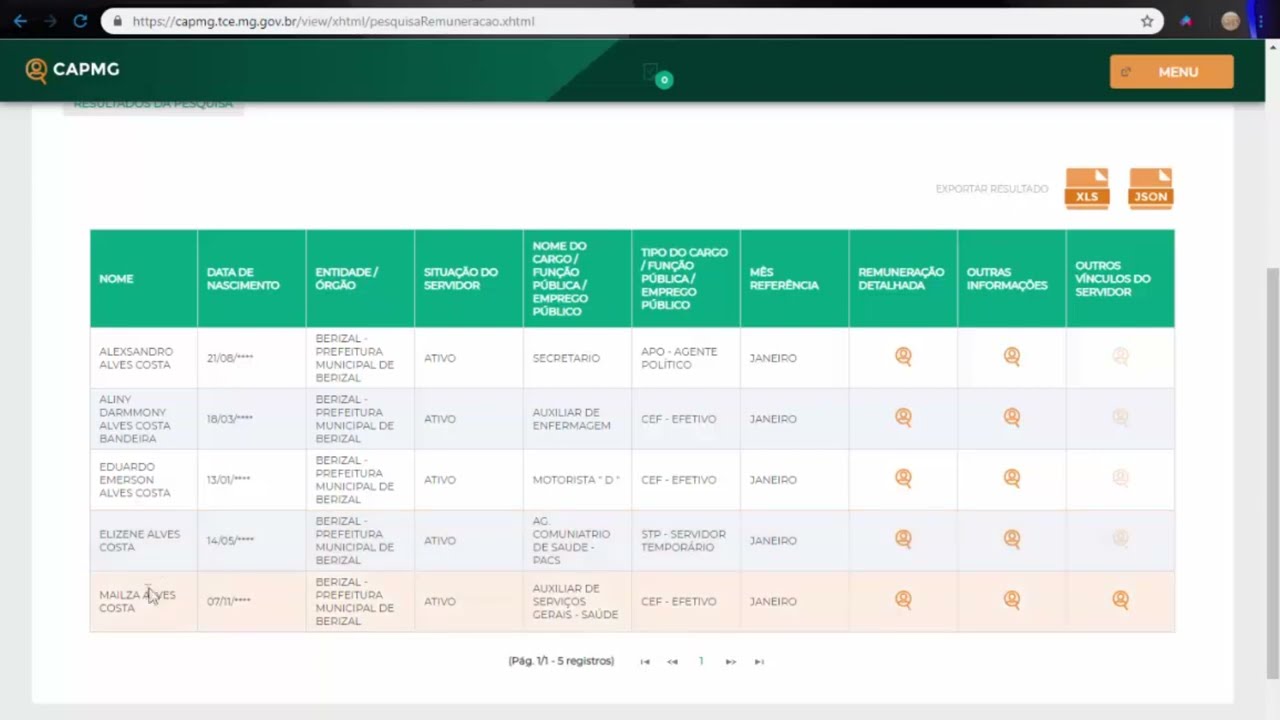The image size is (1280, 720).
Task: Go to previous results page
Action: [x=673, y=661]
